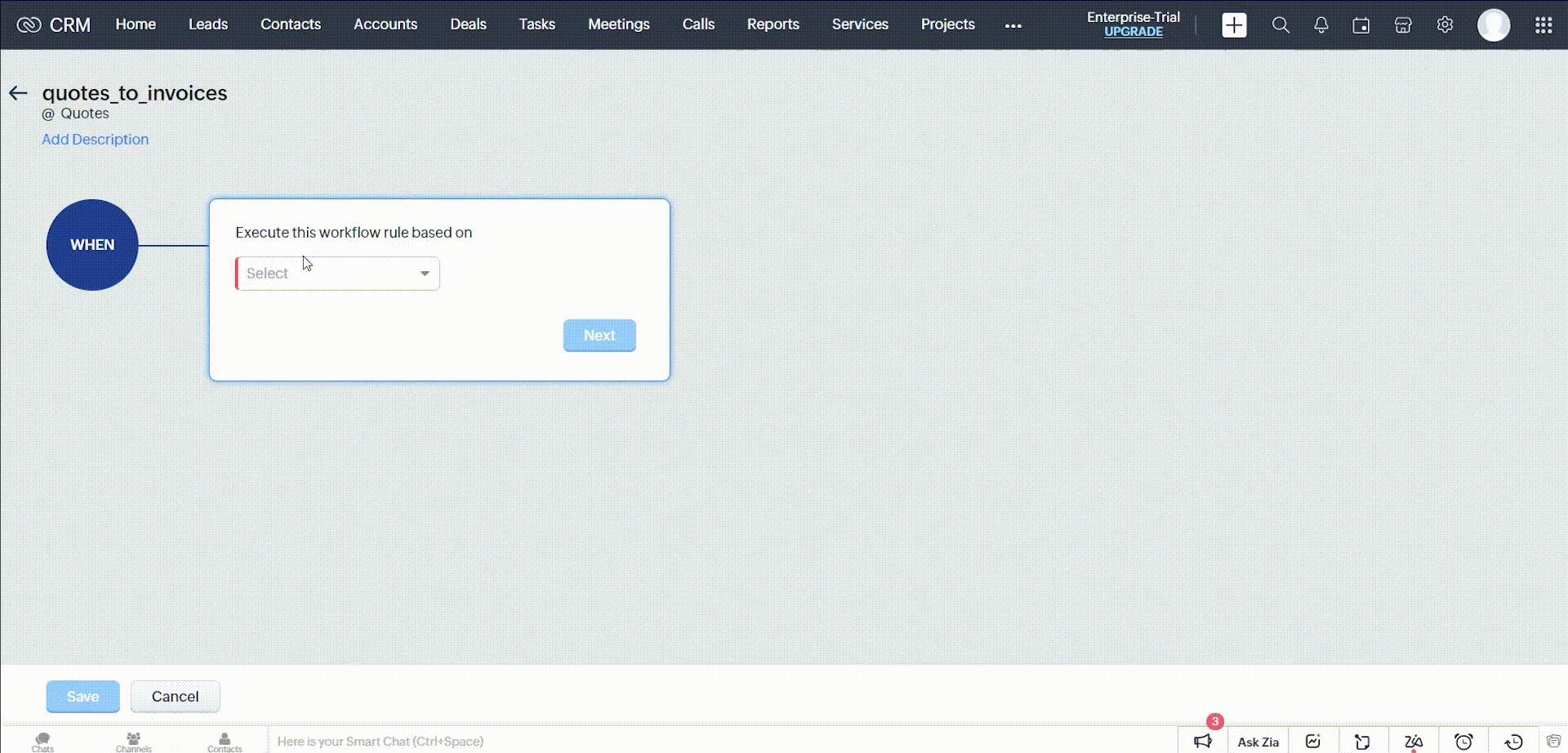This screenshot has height=753, width=1568.
Task: Open the notifications bell
Action: point(1321,25)
